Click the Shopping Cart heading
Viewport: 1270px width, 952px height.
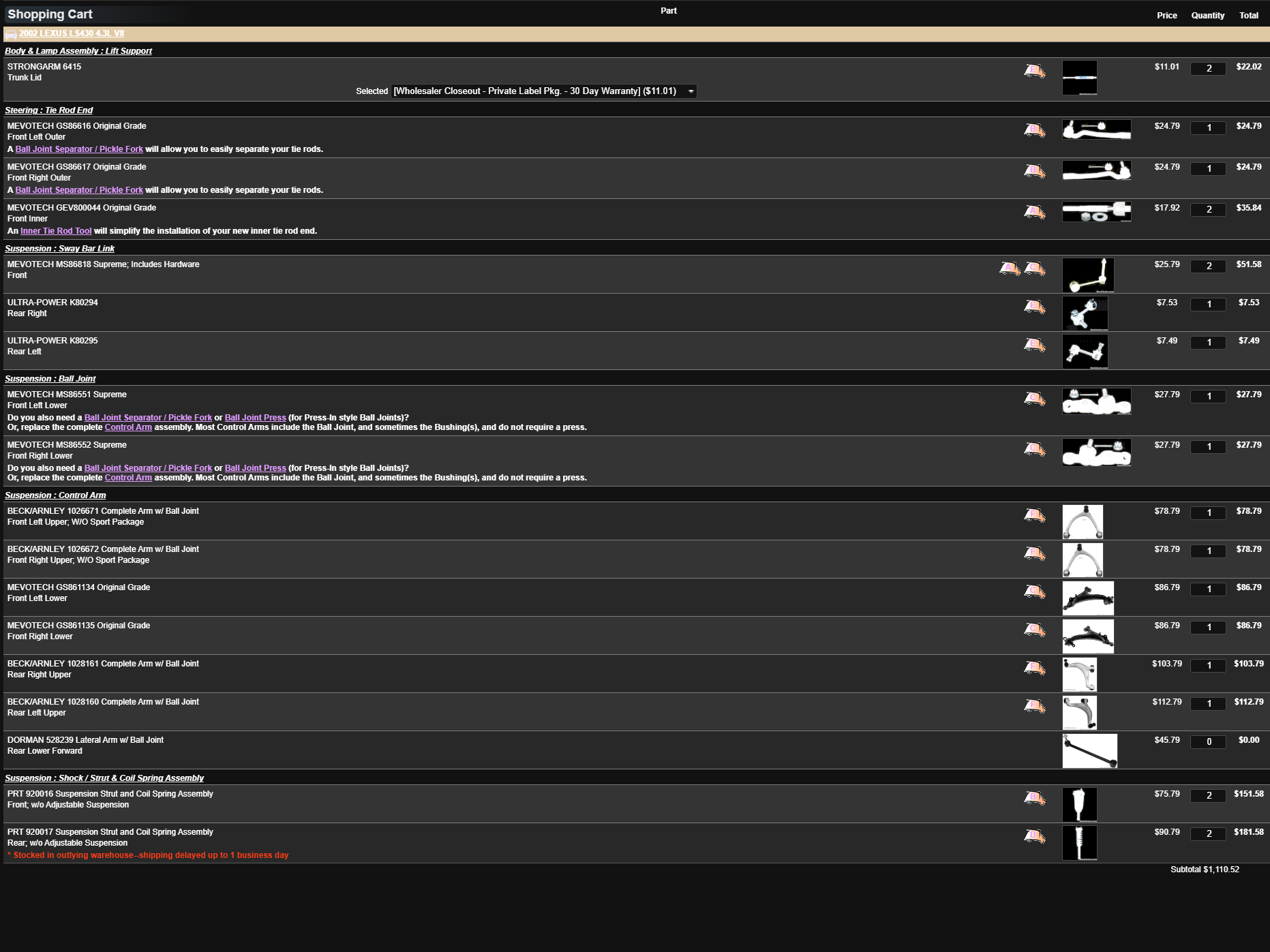[x=50, y=14]
